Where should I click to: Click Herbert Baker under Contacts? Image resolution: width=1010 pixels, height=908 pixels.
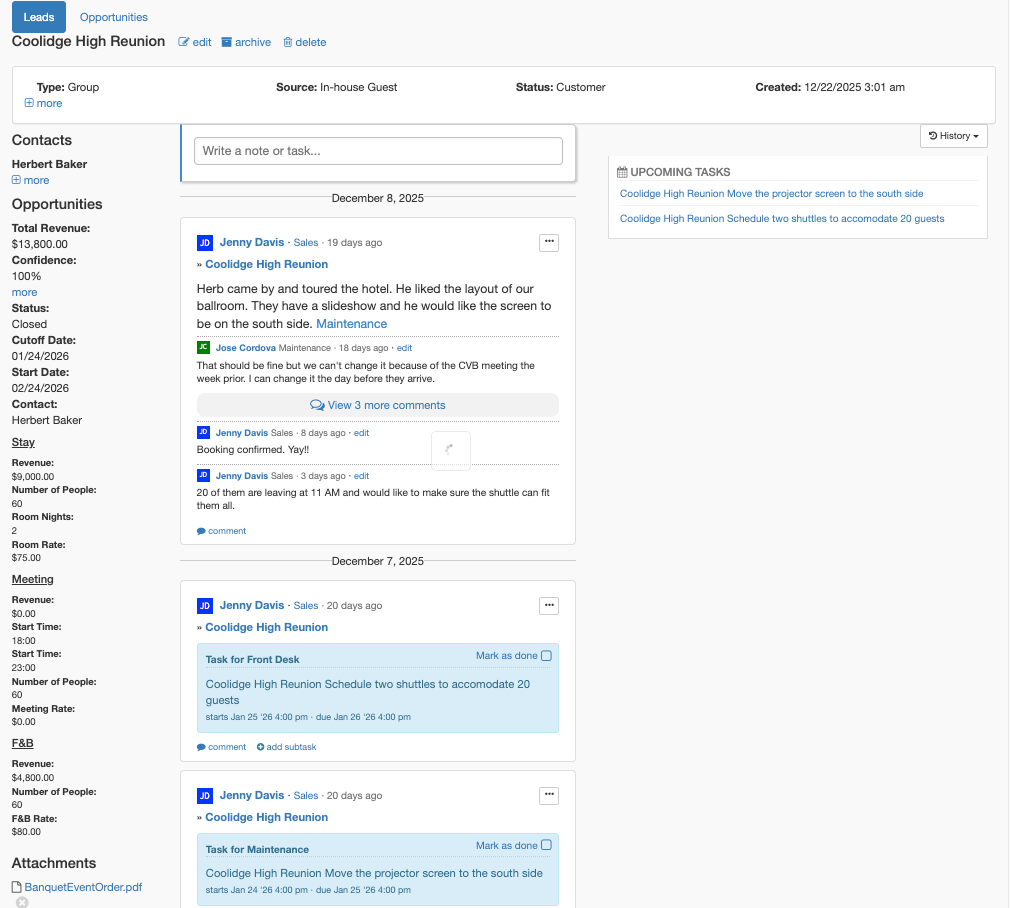click(49, 164)
